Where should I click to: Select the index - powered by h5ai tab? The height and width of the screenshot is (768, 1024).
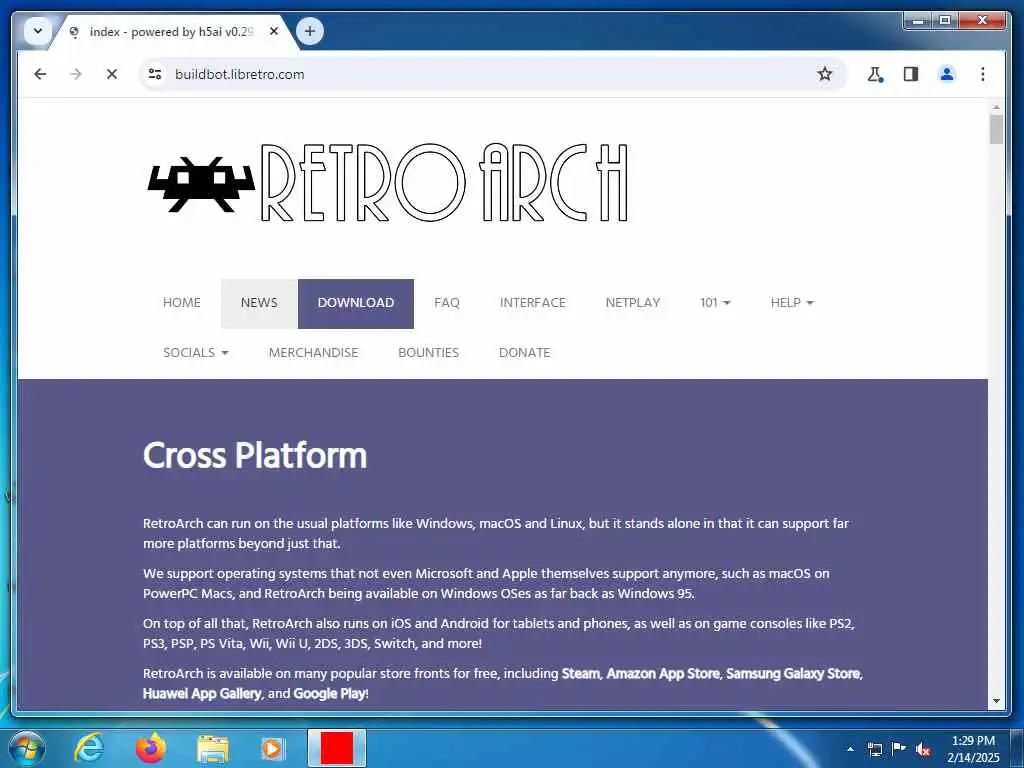(170, 31)
